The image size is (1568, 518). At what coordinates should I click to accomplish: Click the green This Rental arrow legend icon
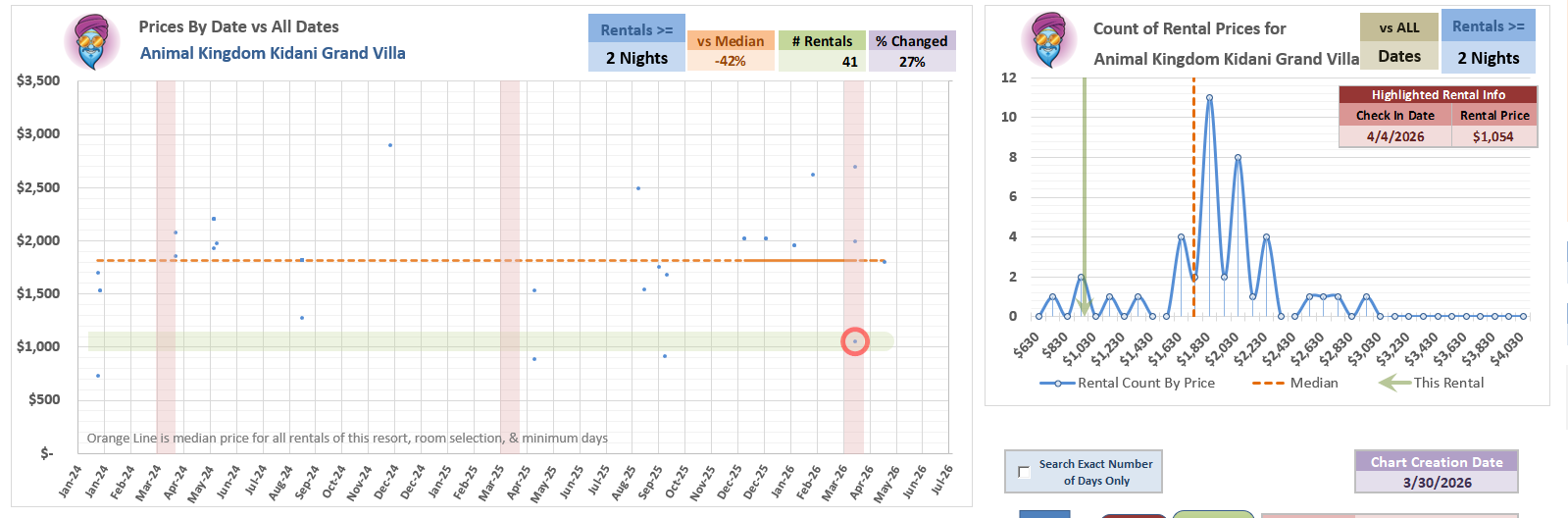(1394, 383)
